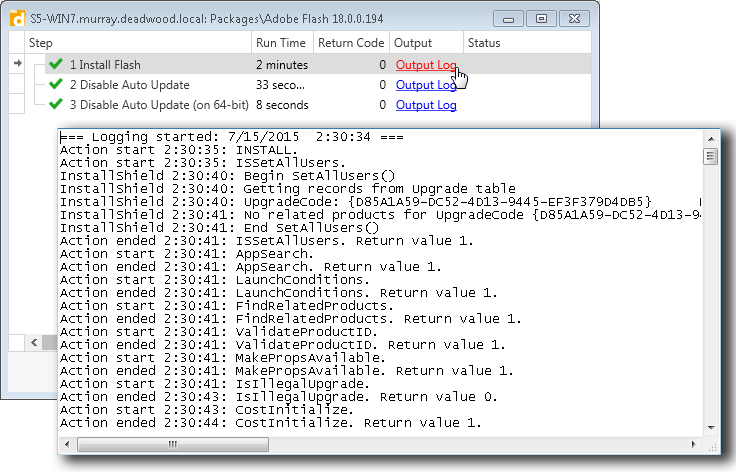The width and height of the screenshot is (736, 472).
Task: Sort by the Step column header
Action: pyautogui.click(x=140, y=43)
